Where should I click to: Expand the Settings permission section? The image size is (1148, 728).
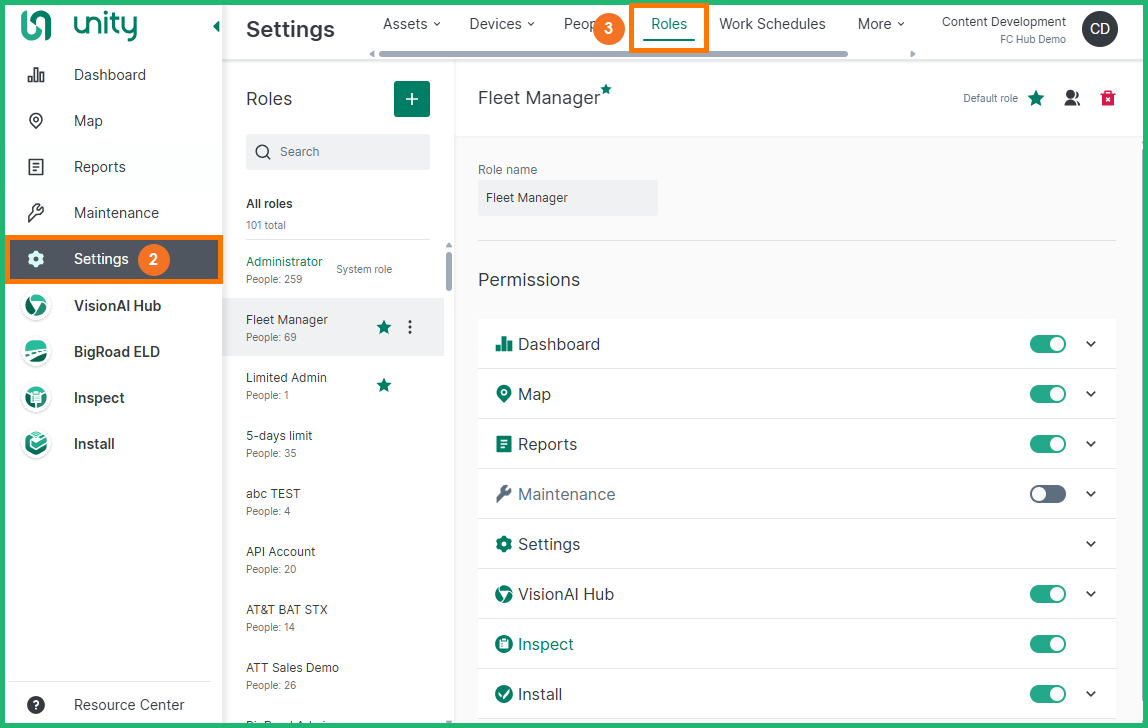[x=1090, y=544]
